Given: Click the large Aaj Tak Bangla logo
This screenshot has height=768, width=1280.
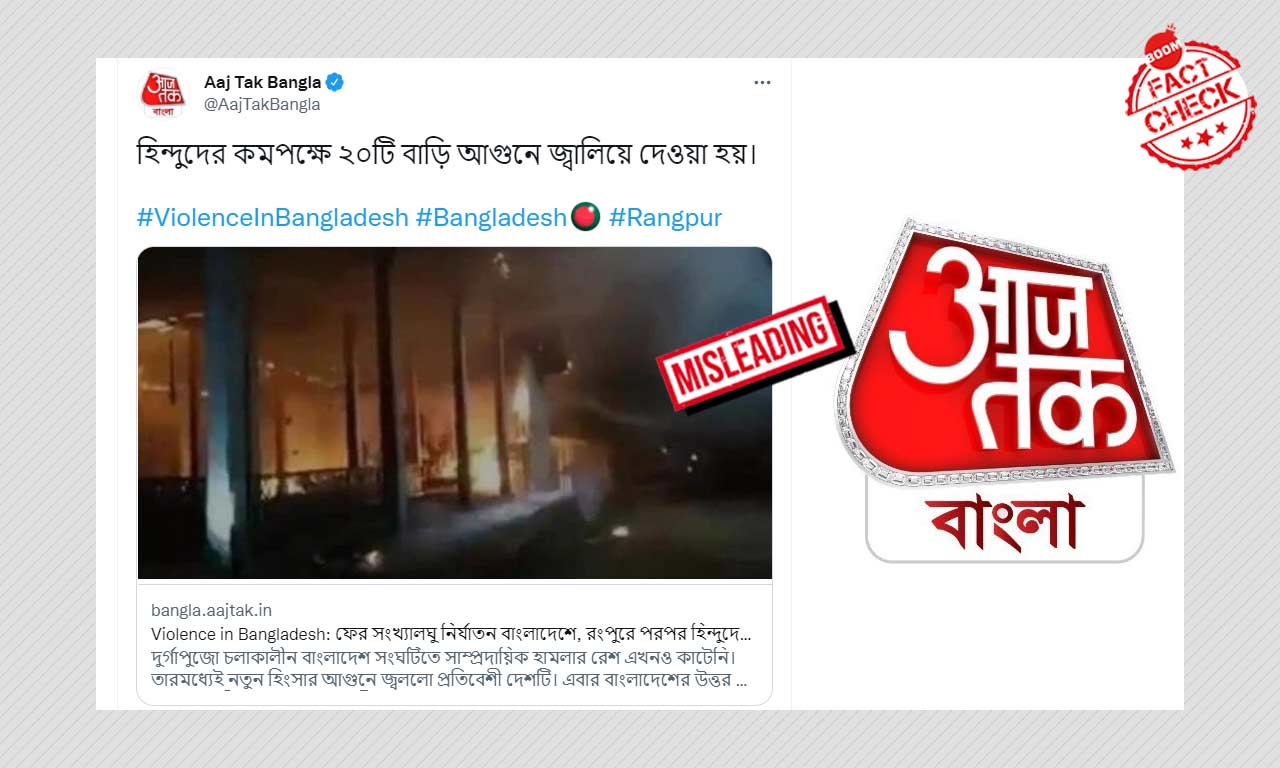Looking at the screenshot, I should [x=1005, y=390].
